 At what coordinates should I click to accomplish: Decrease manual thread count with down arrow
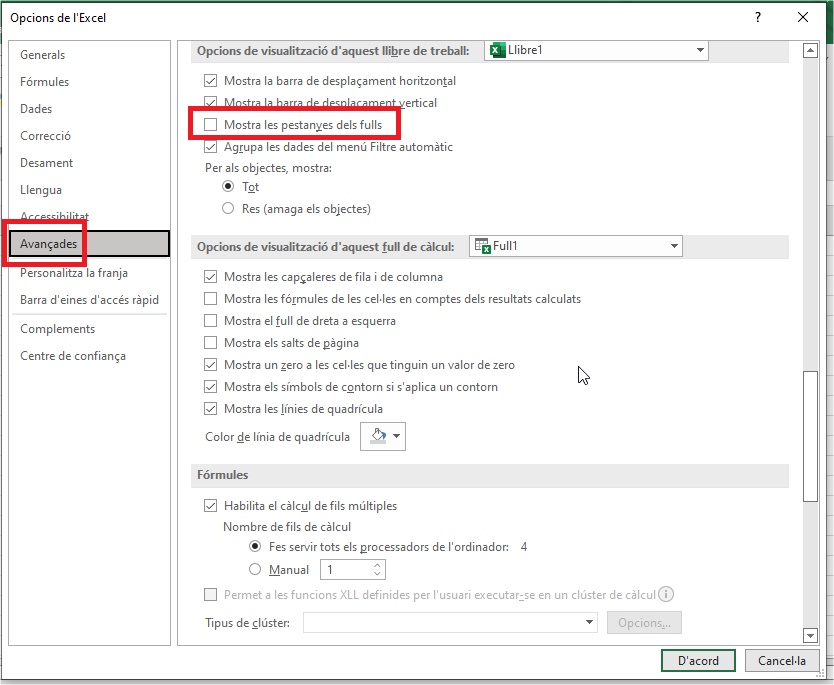[x=377, y=574]
